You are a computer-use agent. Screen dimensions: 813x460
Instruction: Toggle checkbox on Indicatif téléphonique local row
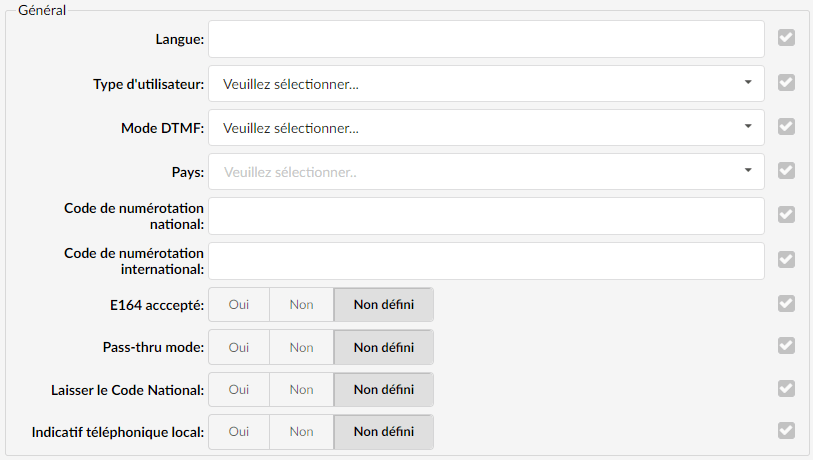pos(786,430)
